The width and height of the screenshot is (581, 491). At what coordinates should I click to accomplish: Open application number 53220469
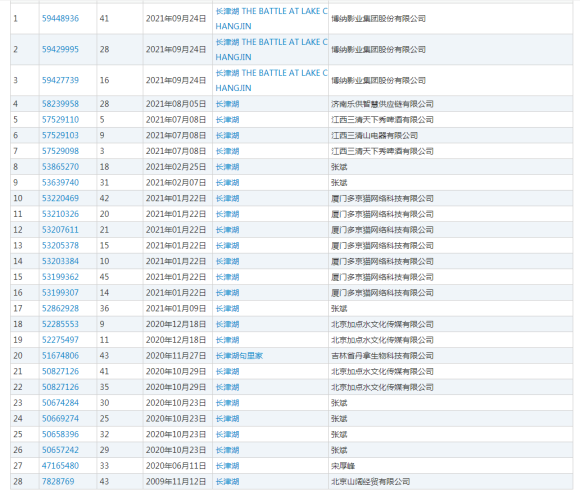pos(60,198)
